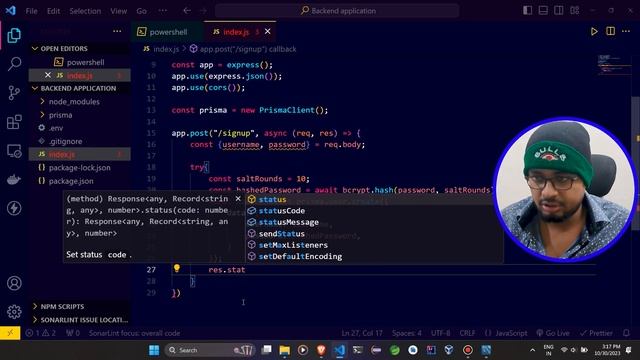
Task: Open the View menu
Action: [118, 11]
